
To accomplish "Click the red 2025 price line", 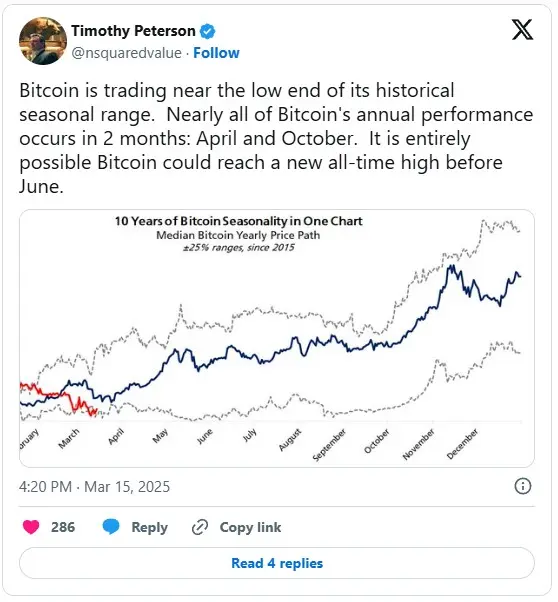I will [x=60, y=399].
